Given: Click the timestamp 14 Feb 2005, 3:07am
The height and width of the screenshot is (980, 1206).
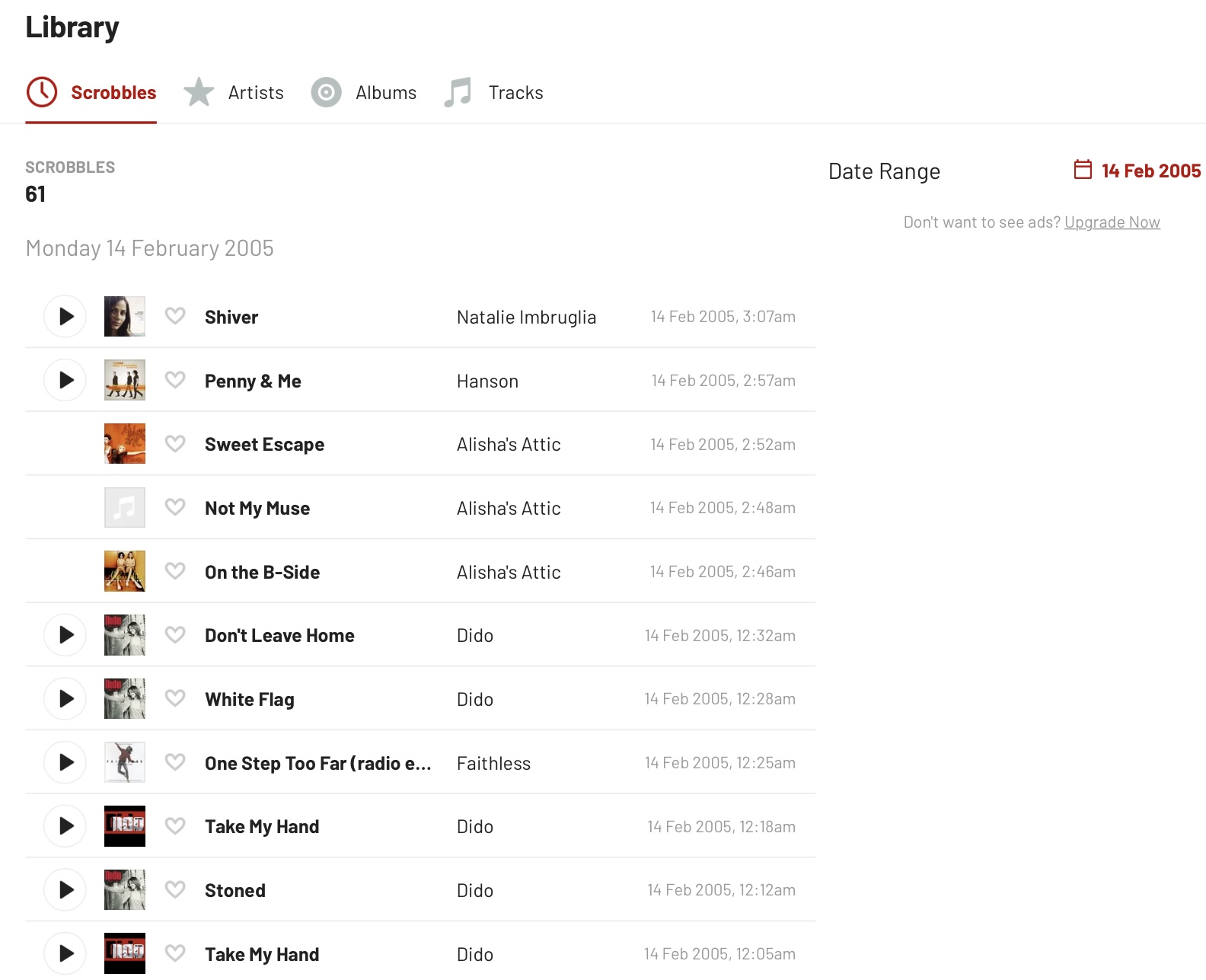Looking at the screenshot, I should pyautogui.click(x=723, y=317).
